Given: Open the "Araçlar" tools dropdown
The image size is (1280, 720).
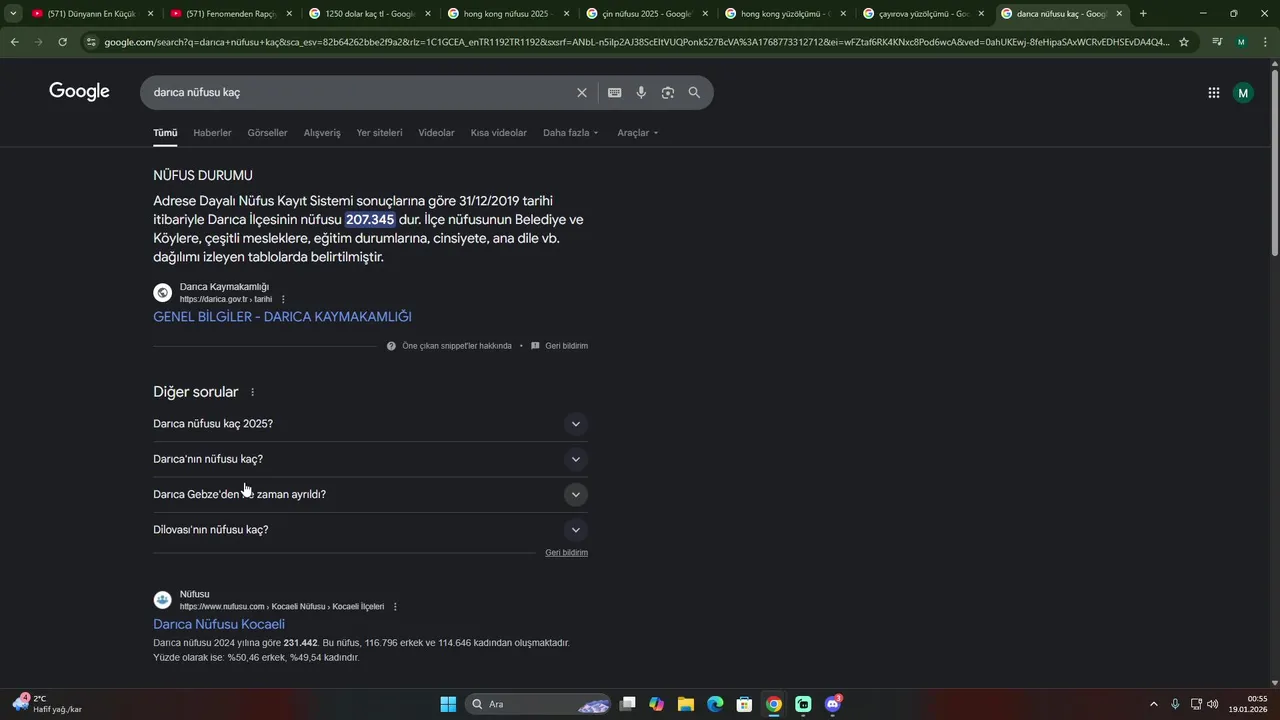Looking at the screenshot, I should pyautogui.click(x=638, y=133).
